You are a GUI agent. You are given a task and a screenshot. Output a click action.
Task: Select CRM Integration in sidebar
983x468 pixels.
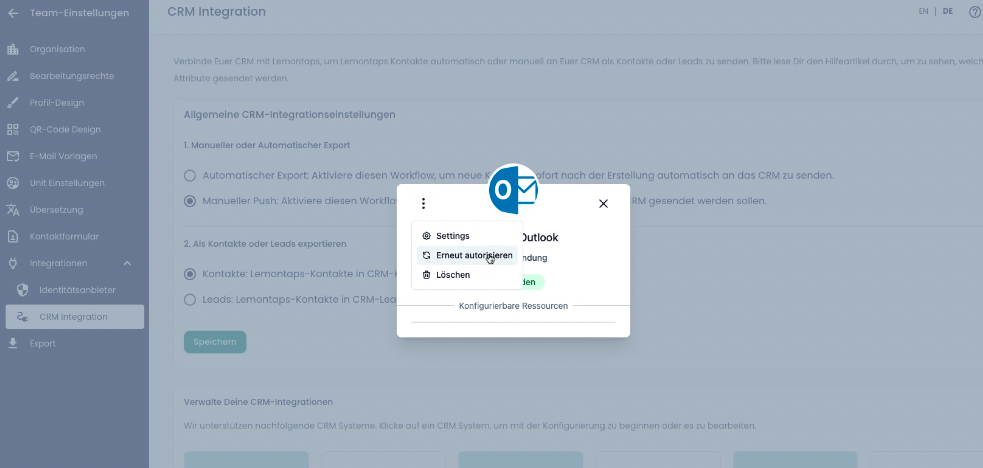75,317
